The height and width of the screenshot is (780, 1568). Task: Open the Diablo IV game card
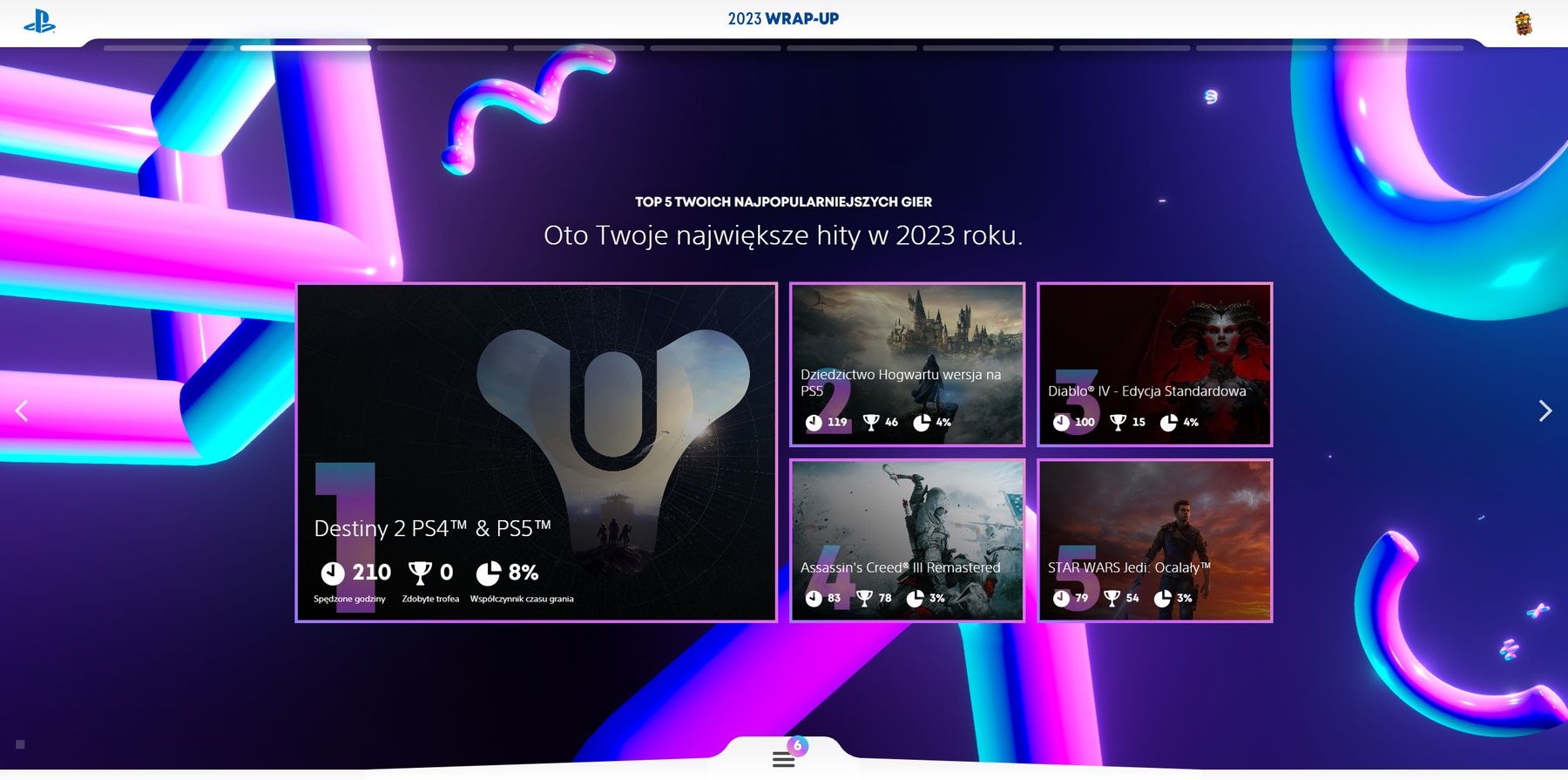pos(1155,364)
